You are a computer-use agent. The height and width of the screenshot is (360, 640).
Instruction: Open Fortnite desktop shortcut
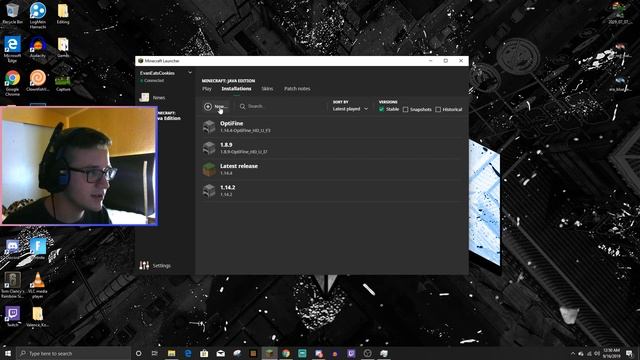click(x=38, y=249)
